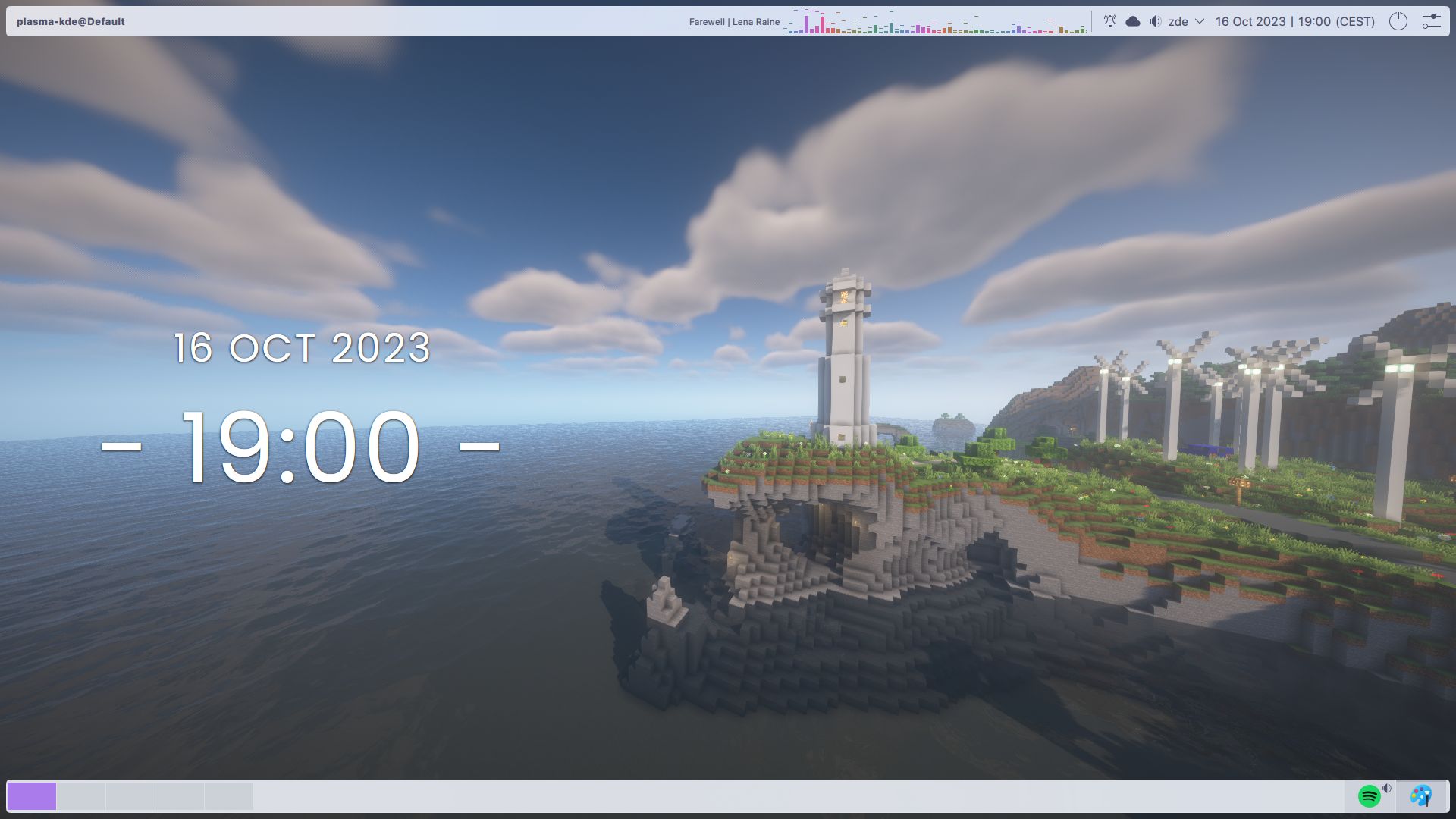Click the '16 OCT 2023' desktop date widget
Screen dimensions: 1456x819
click(x=303, y=348)
